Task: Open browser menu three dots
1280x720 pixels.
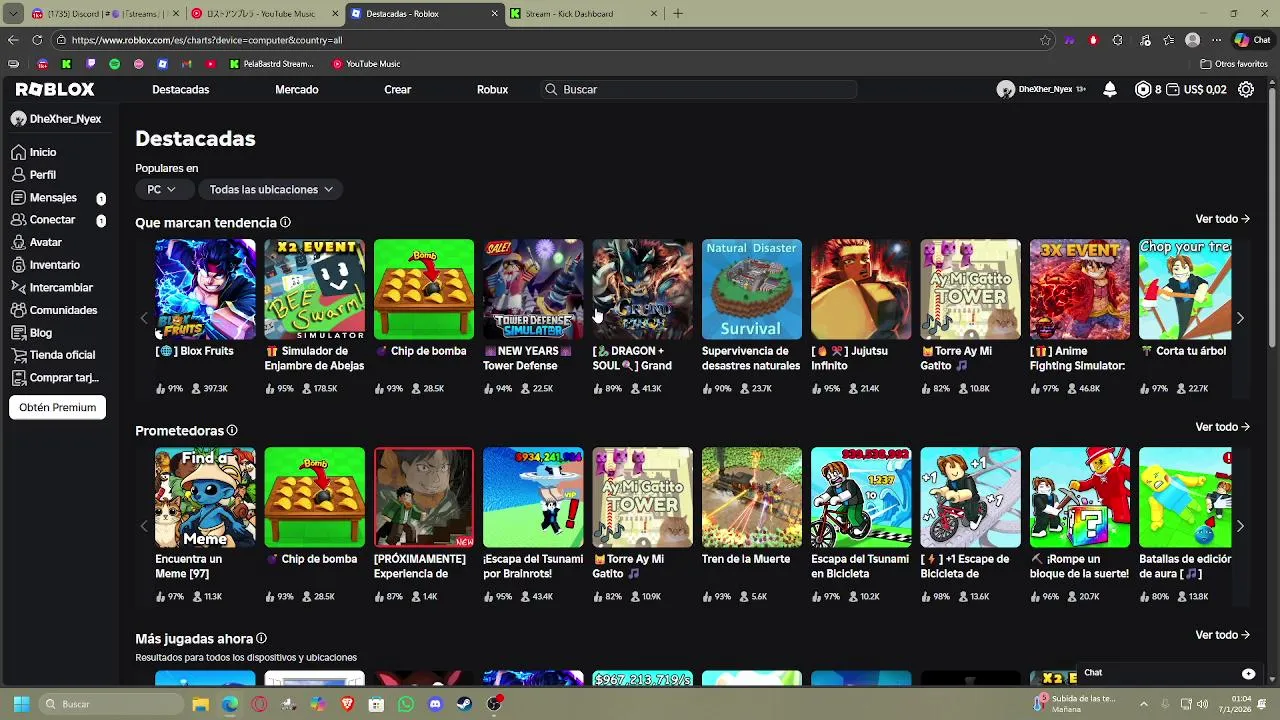Action: (1217, 40)
